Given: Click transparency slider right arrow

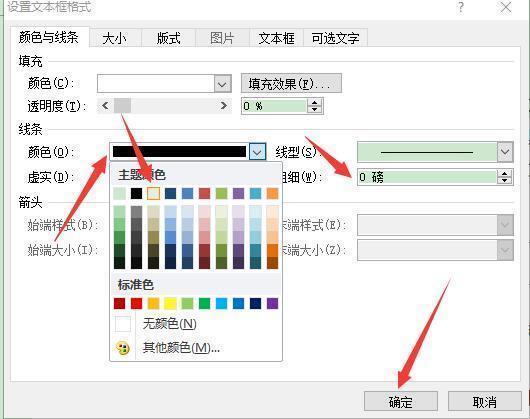Looking at the screenshot, I should pyautogui.click(x=223, y=106).
